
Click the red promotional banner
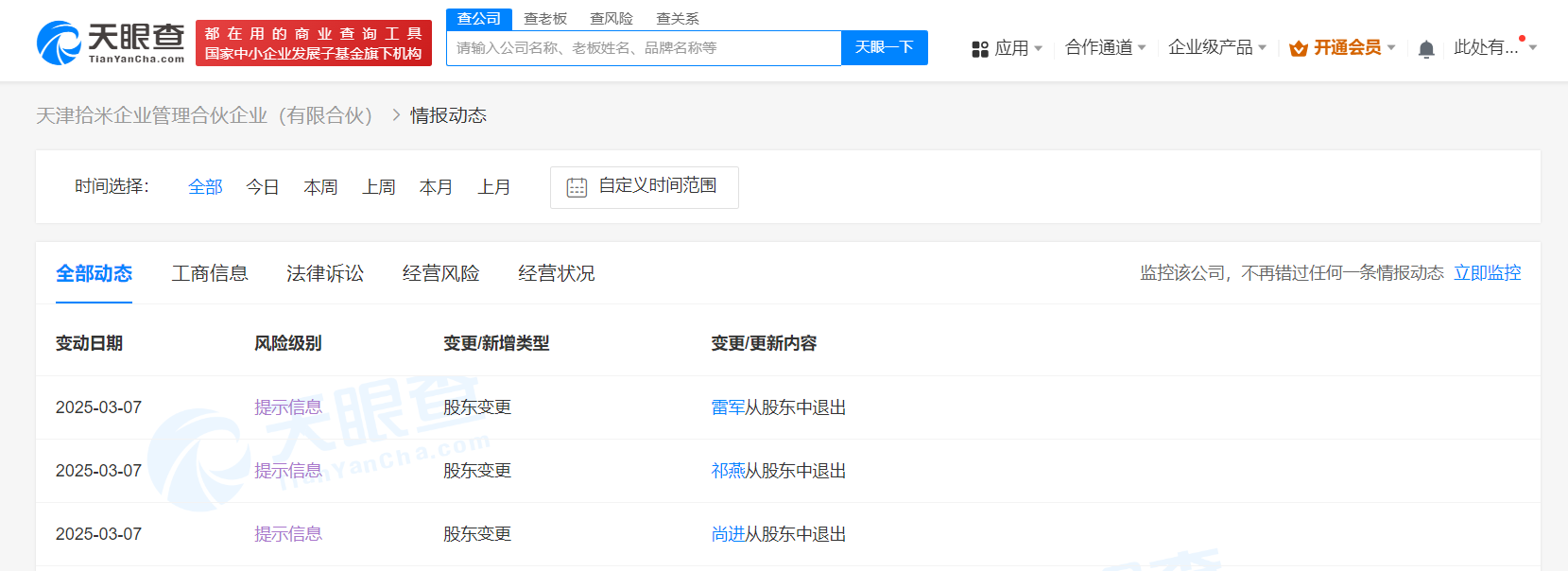tap(313, 43)
